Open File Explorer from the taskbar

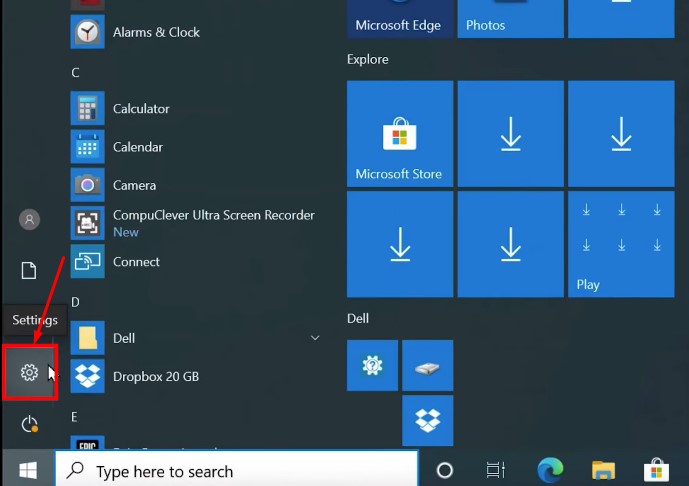point(603,470)
